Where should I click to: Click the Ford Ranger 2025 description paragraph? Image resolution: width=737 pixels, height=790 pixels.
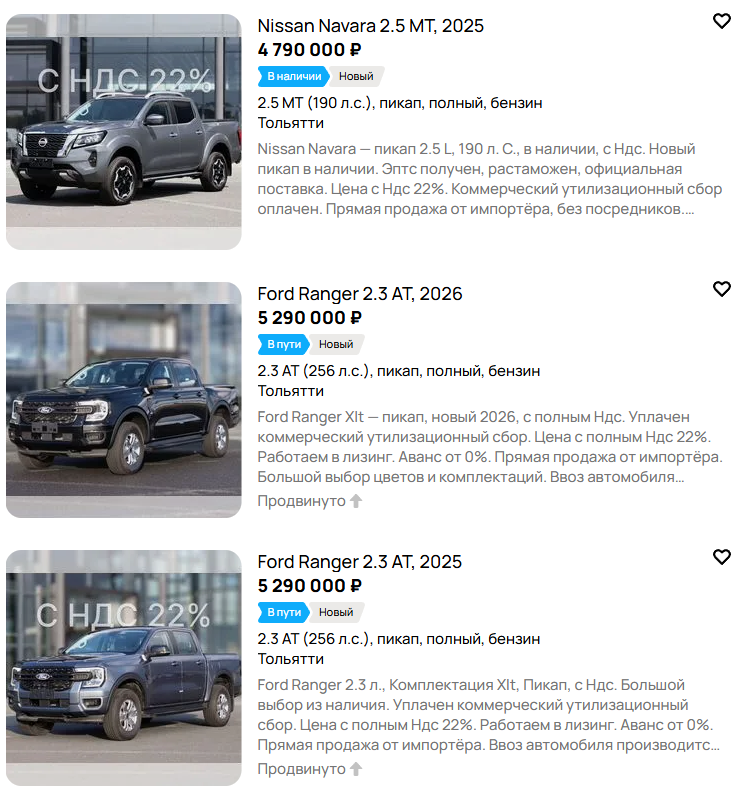pos(489,715)
